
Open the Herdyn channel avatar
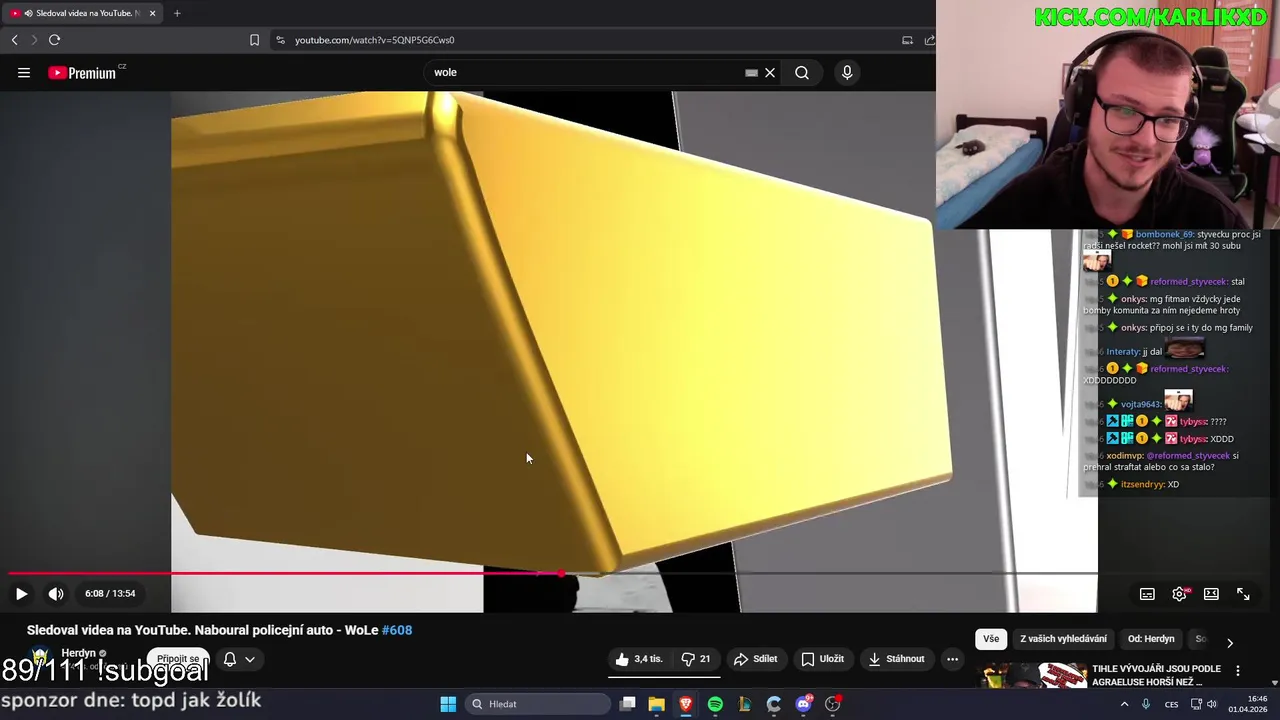(40, 659)
